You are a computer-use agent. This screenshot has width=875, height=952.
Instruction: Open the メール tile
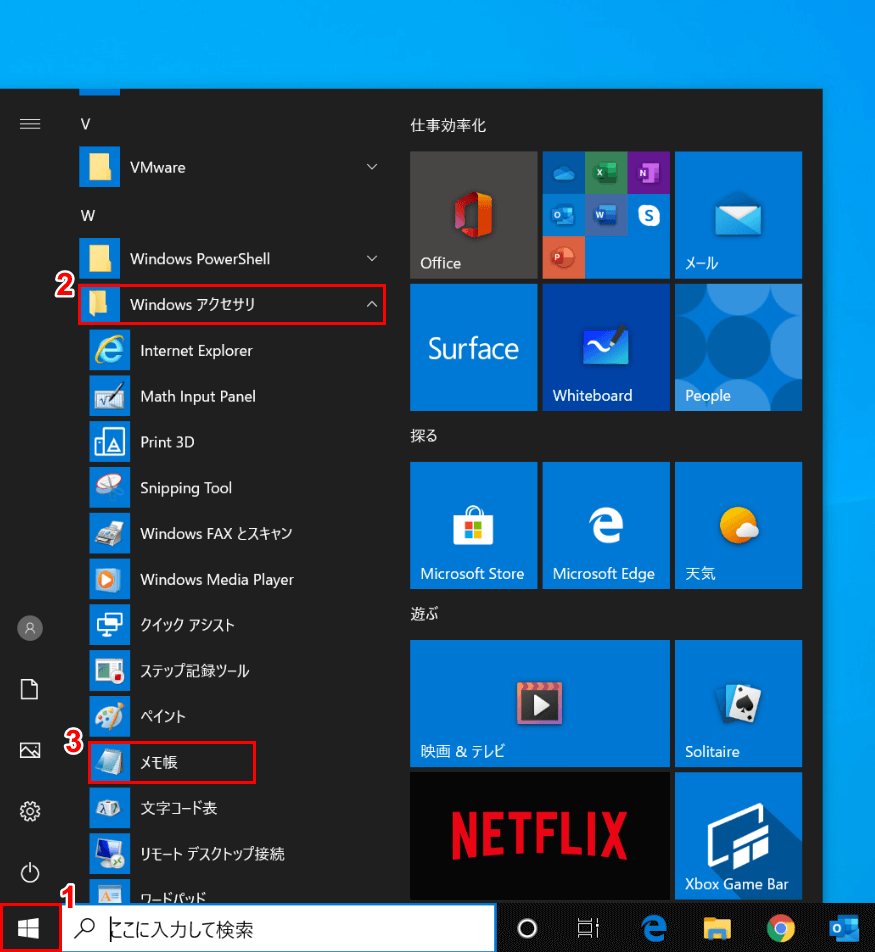point(738,215)
